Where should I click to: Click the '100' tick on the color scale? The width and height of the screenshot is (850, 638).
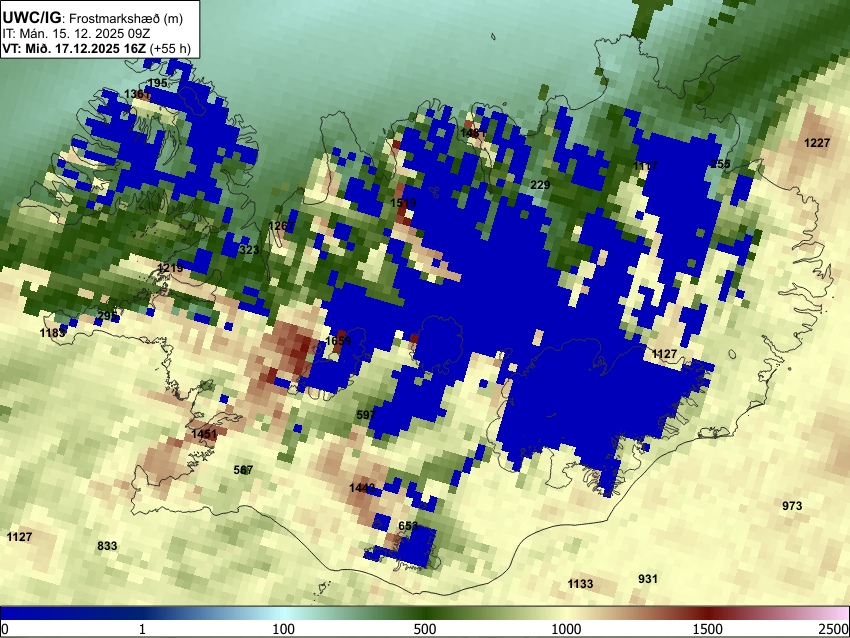click(284, 629)
